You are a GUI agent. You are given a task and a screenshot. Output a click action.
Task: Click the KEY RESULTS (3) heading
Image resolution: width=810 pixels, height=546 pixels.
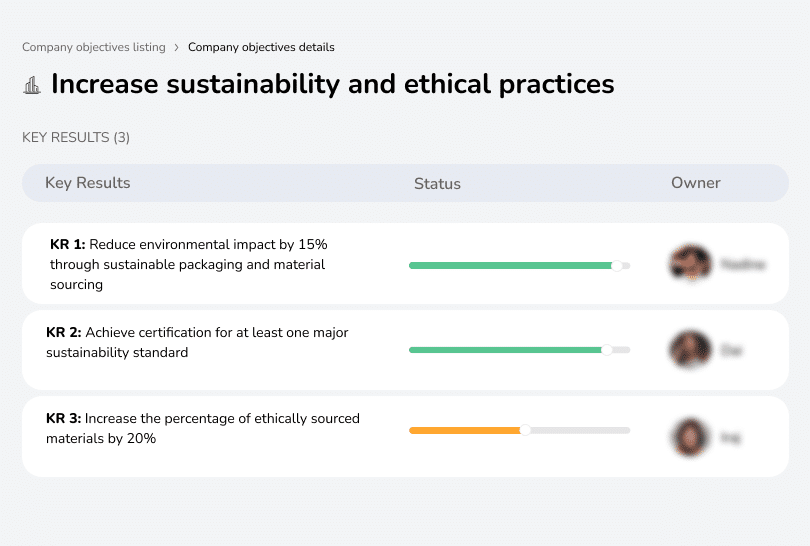point(76,137)
